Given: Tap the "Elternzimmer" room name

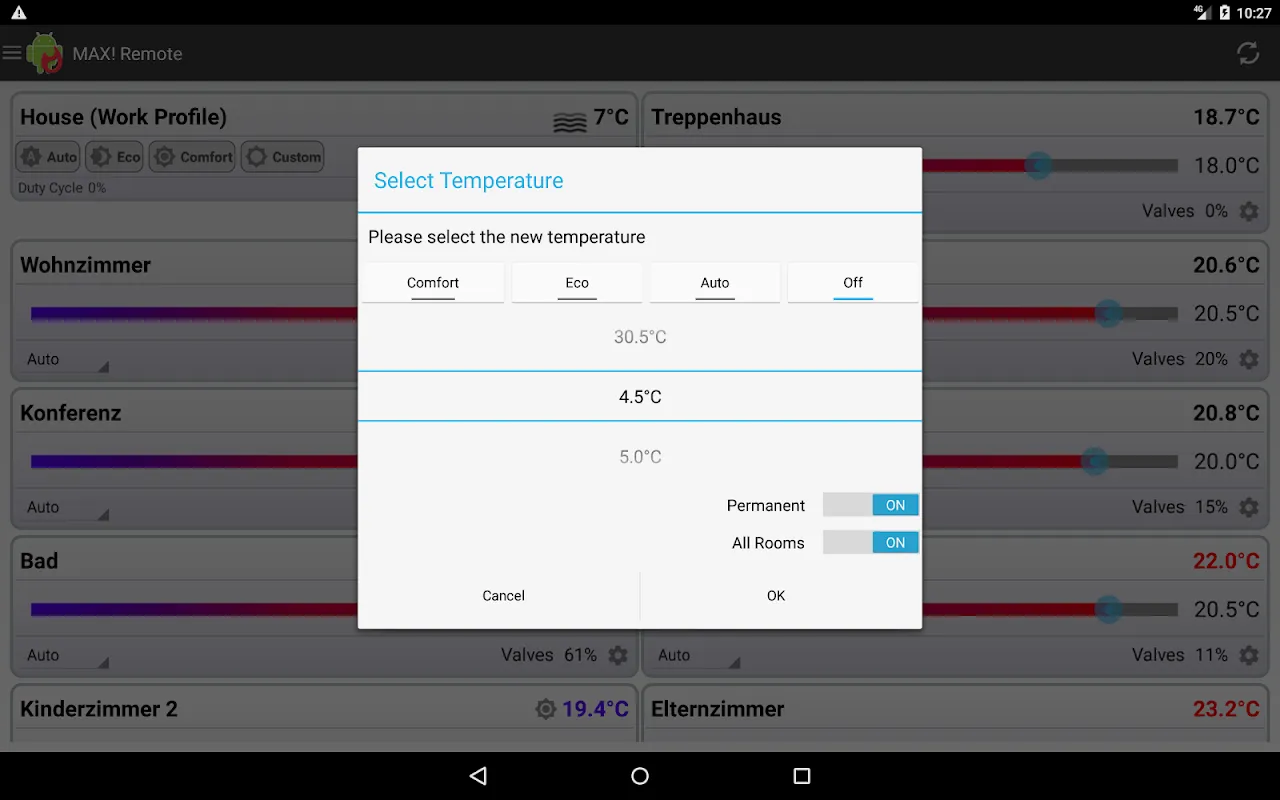Looking at the screenshot, I should [x=717, y=709].
